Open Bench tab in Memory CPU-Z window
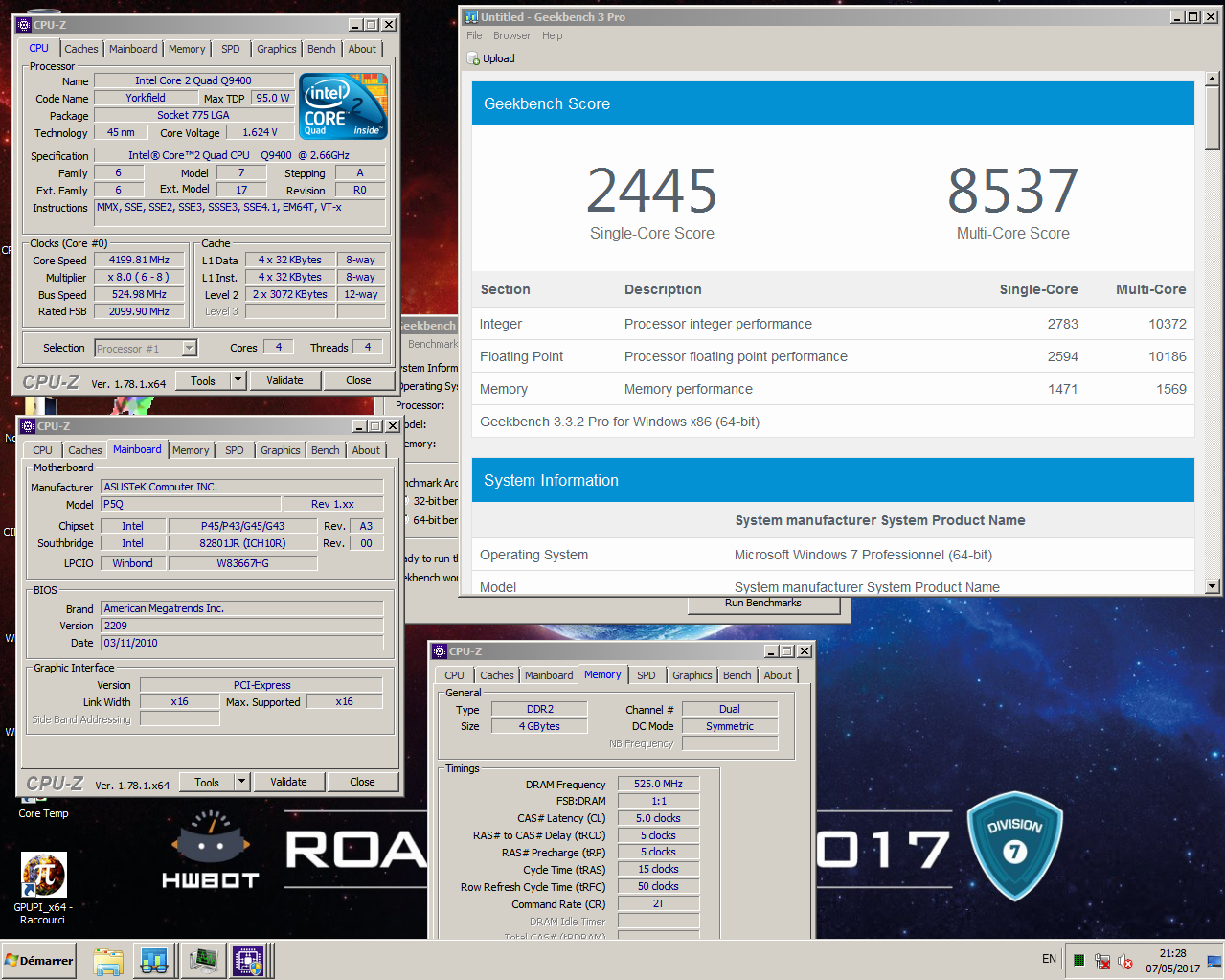The width and height of the screenshot is (1225, 980). click(737, 675)
